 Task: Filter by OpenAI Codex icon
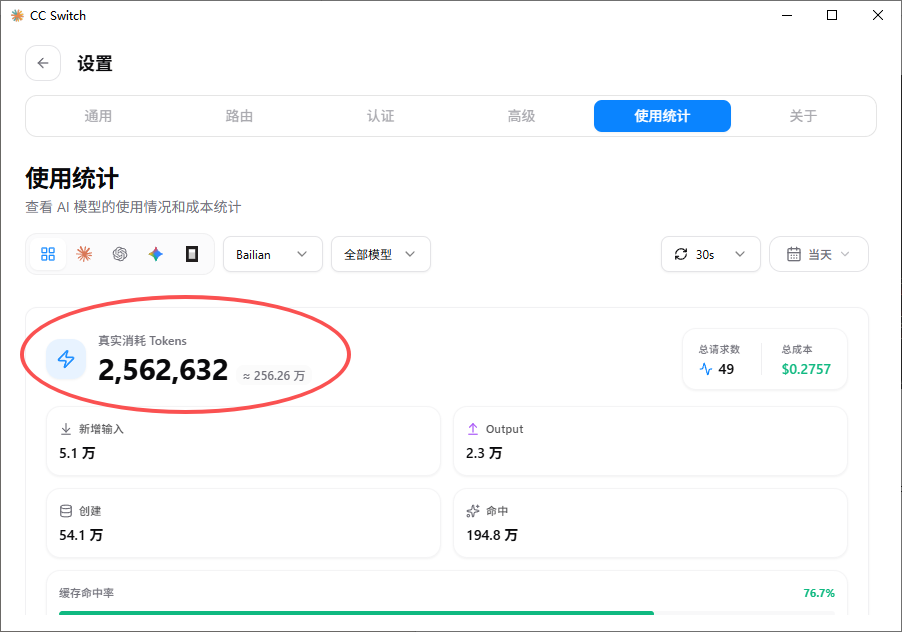click(120, 254)
